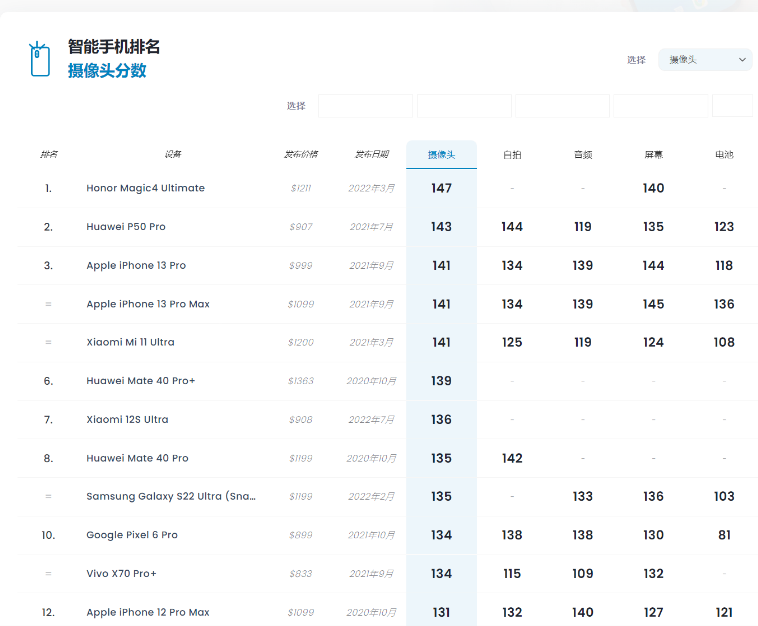This screenshot has width=758, height=626.
Task: Click camera score 136 for Xiaomi 12S Ultra
Action: (441, 420)
